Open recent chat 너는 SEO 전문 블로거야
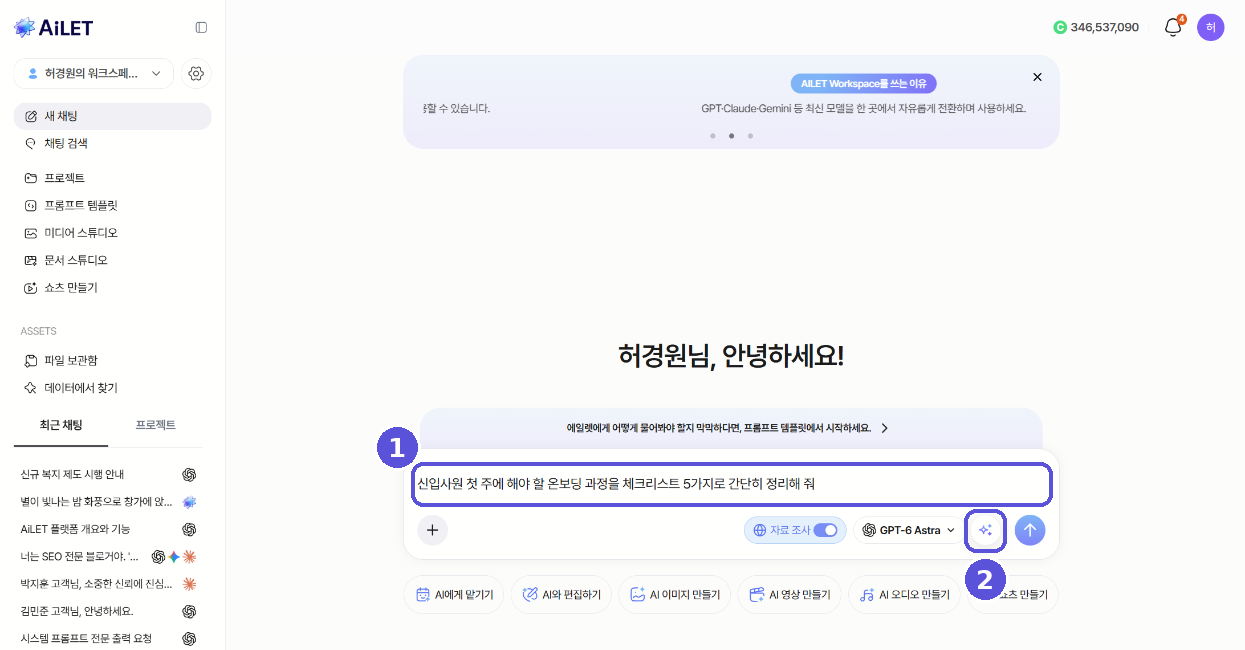The height and width of the screenshot is (650, 1245). pyautogui.click(x=108, y=556)
